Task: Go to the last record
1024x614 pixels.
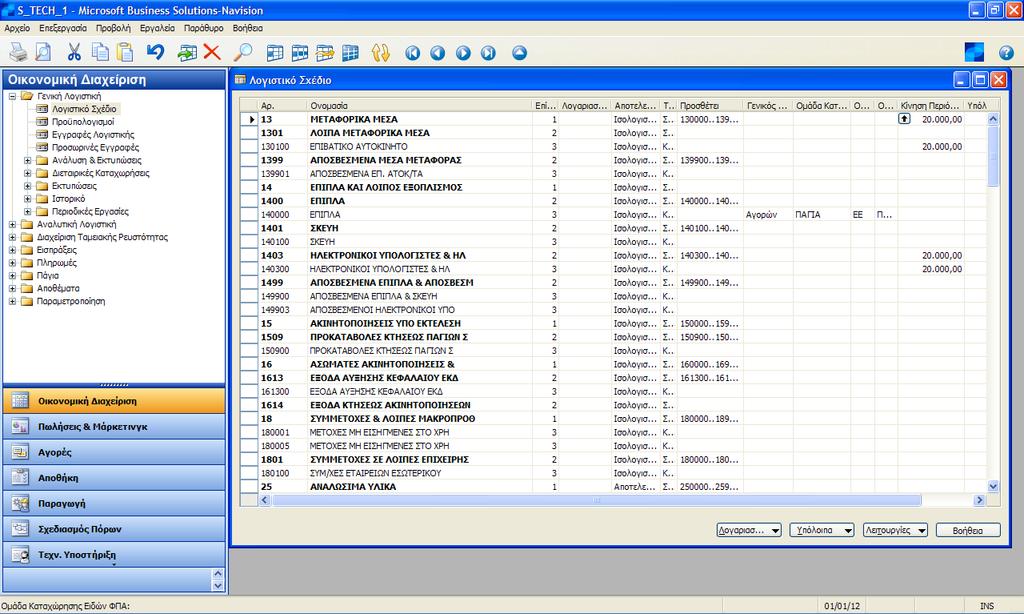Action: point(488,53)
